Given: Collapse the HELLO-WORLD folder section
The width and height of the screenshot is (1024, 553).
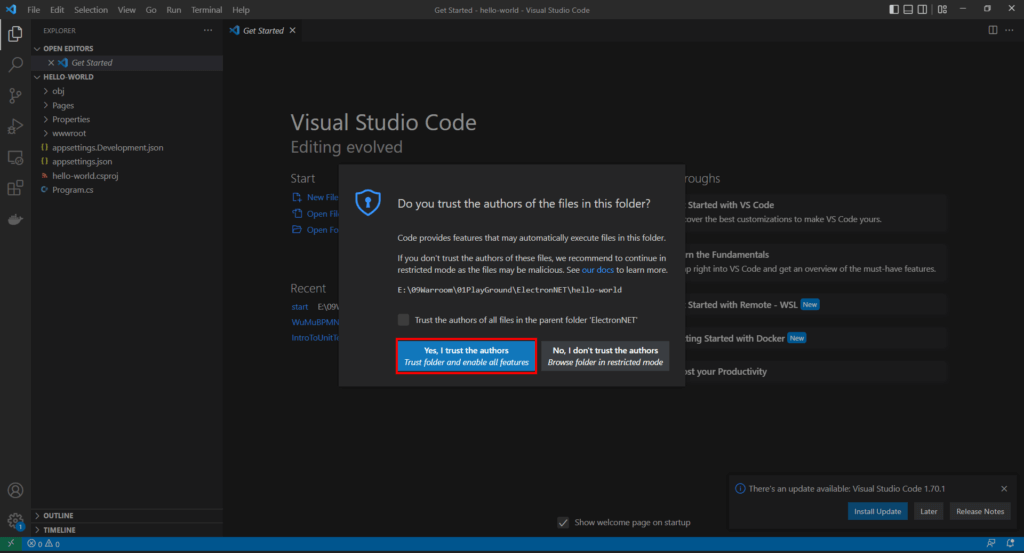Looking at the screenshot, I should point(127,77).
